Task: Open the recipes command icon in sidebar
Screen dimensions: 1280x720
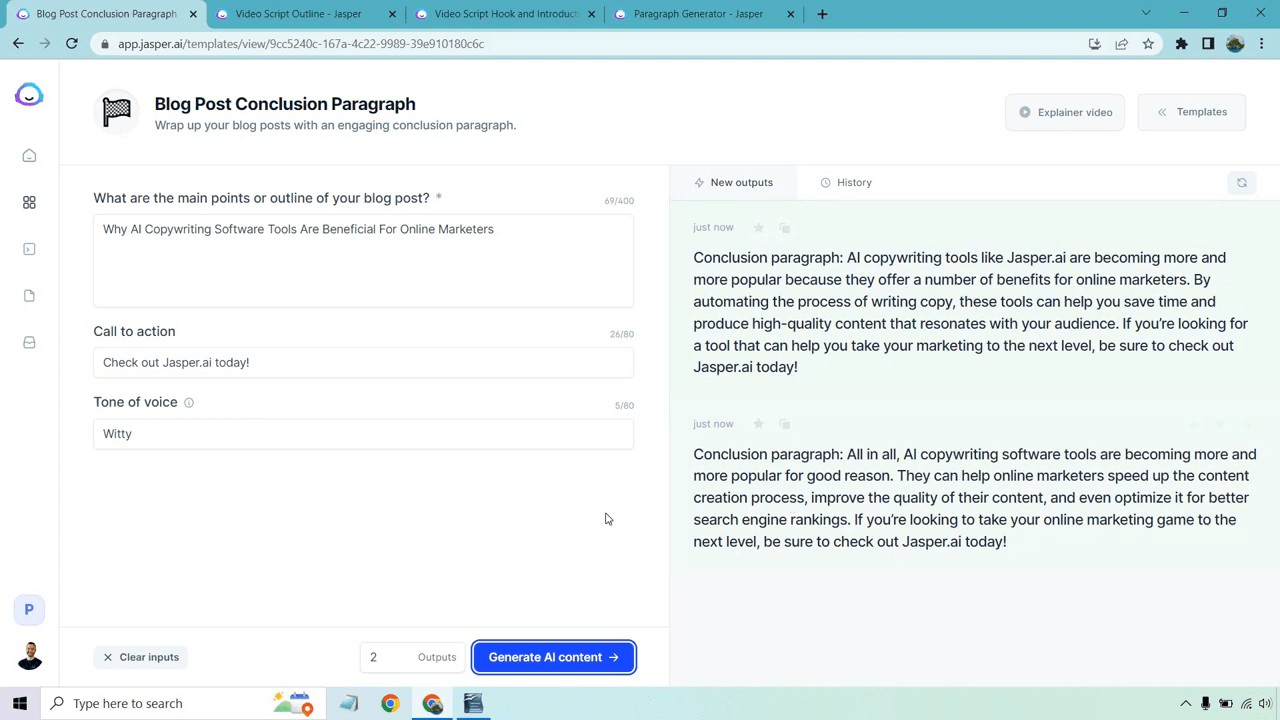Action: coord(29,249)
